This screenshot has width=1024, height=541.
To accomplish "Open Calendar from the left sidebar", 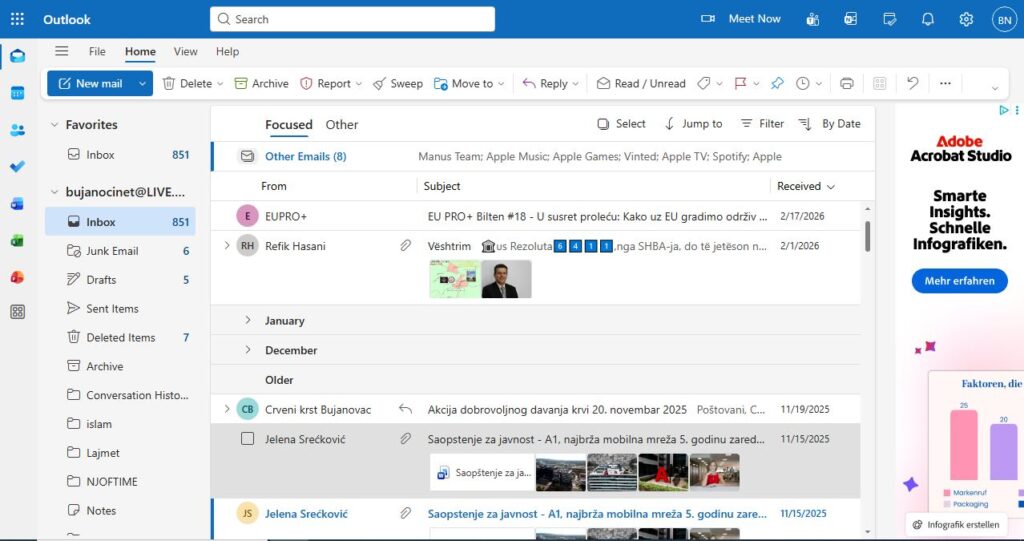I will tap(17, 93).
